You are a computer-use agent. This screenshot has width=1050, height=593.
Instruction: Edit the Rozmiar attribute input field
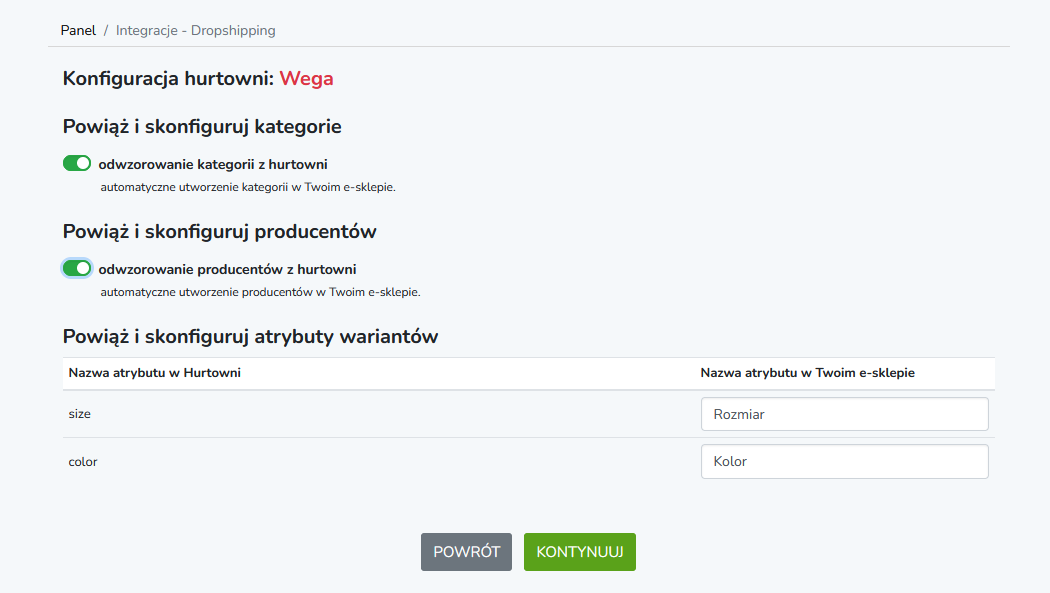coord(844,414)
